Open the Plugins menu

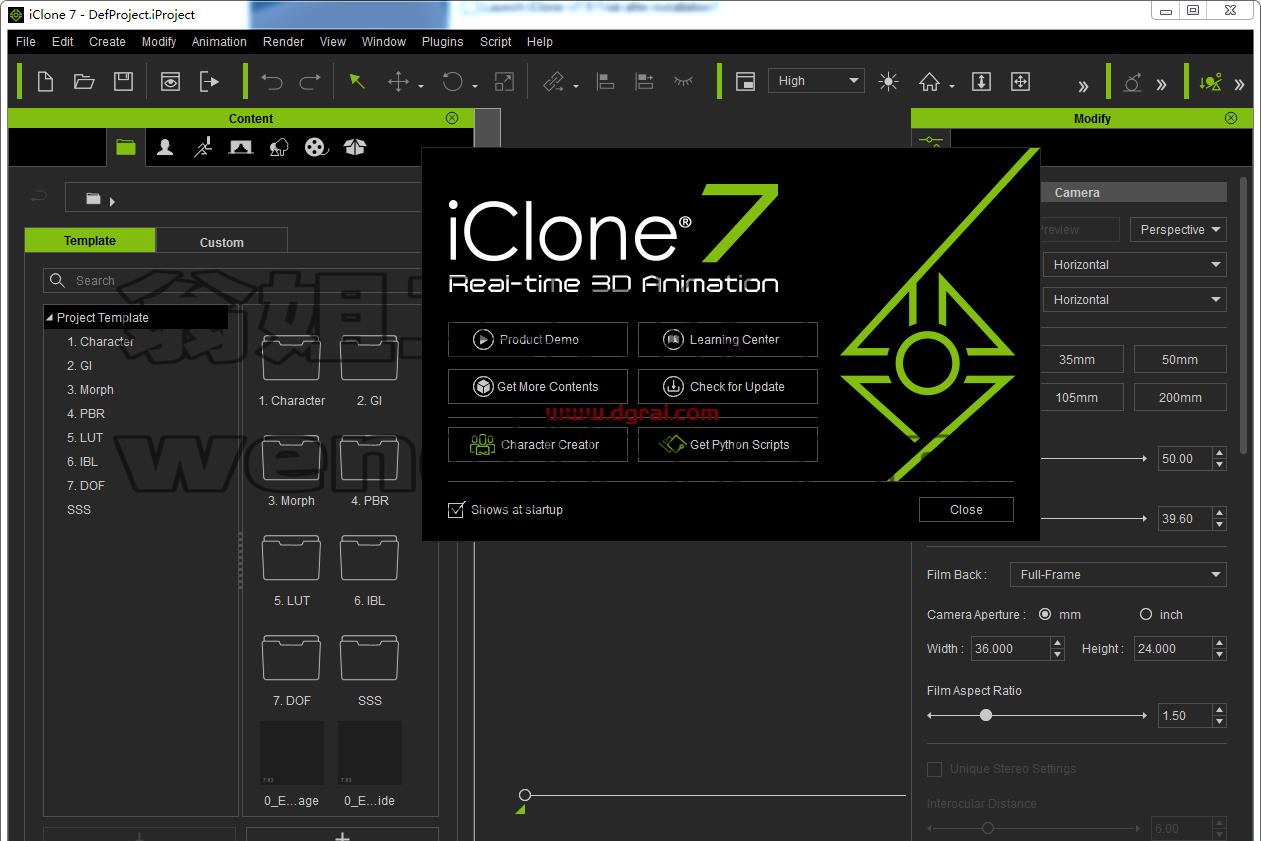[x=442, y=42]
